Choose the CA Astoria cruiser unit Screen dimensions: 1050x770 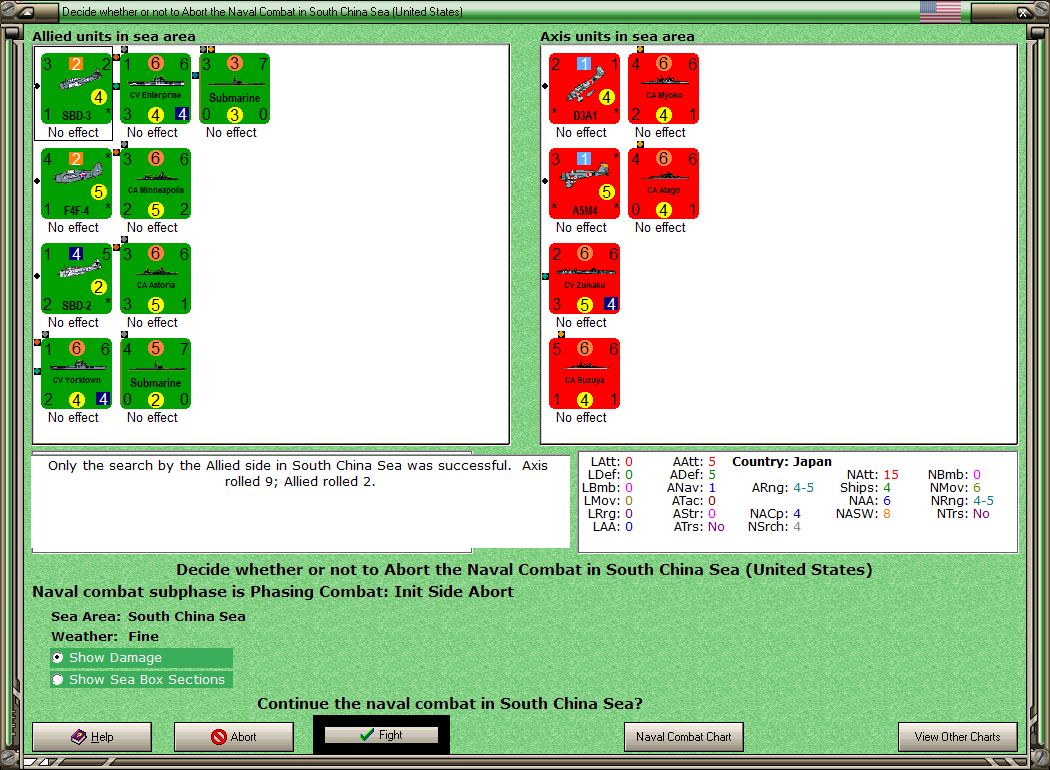click(x=155, y=279)
